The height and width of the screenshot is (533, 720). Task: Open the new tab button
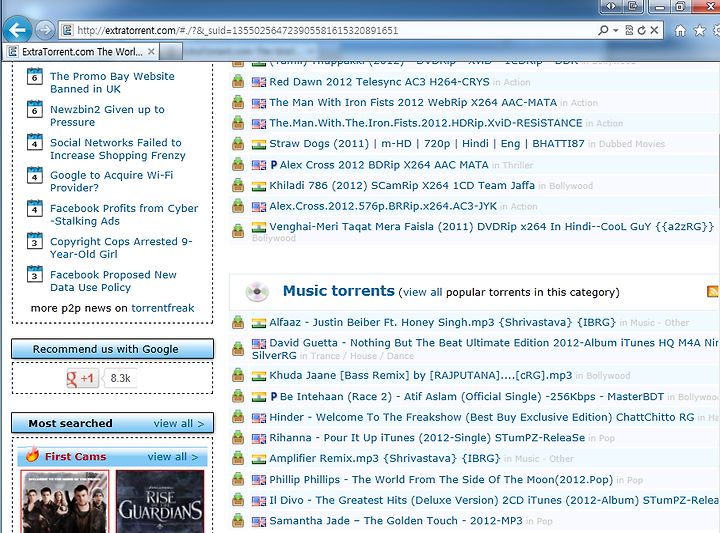coord(171,51)
